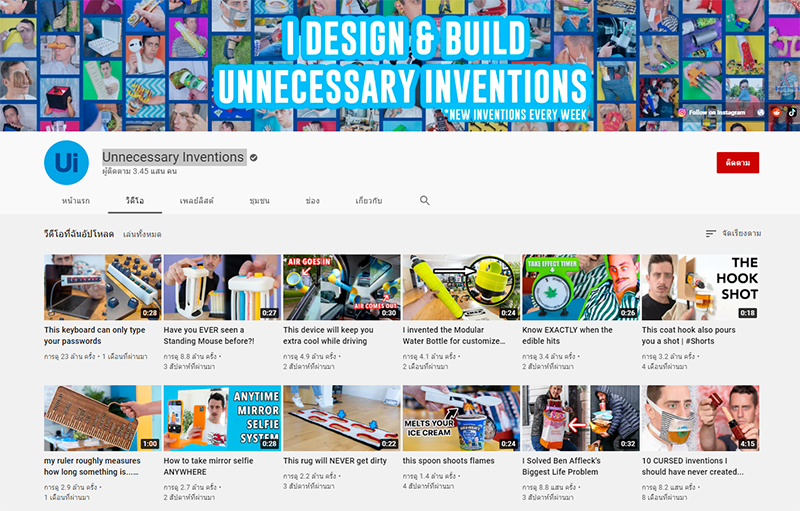The width and height of the screenshot is (800, 511).
Task: Click title '10 CURSED inventions I should have never created'
Action: coord(692,466)
